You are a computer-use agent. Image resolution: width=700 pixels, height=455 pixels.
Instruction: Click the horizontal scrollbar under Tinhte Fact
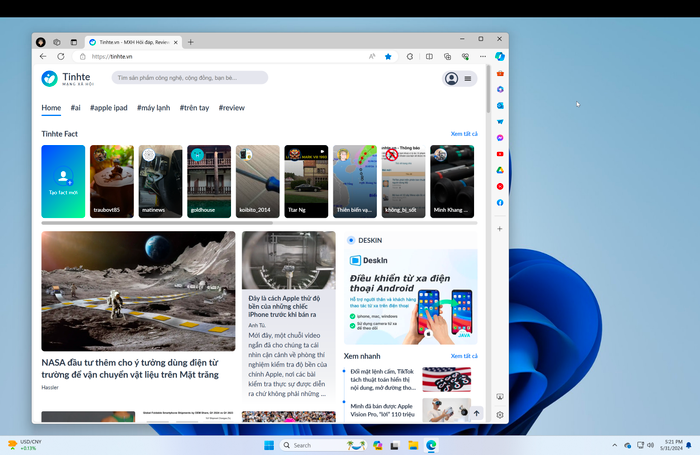coord(157,223)
